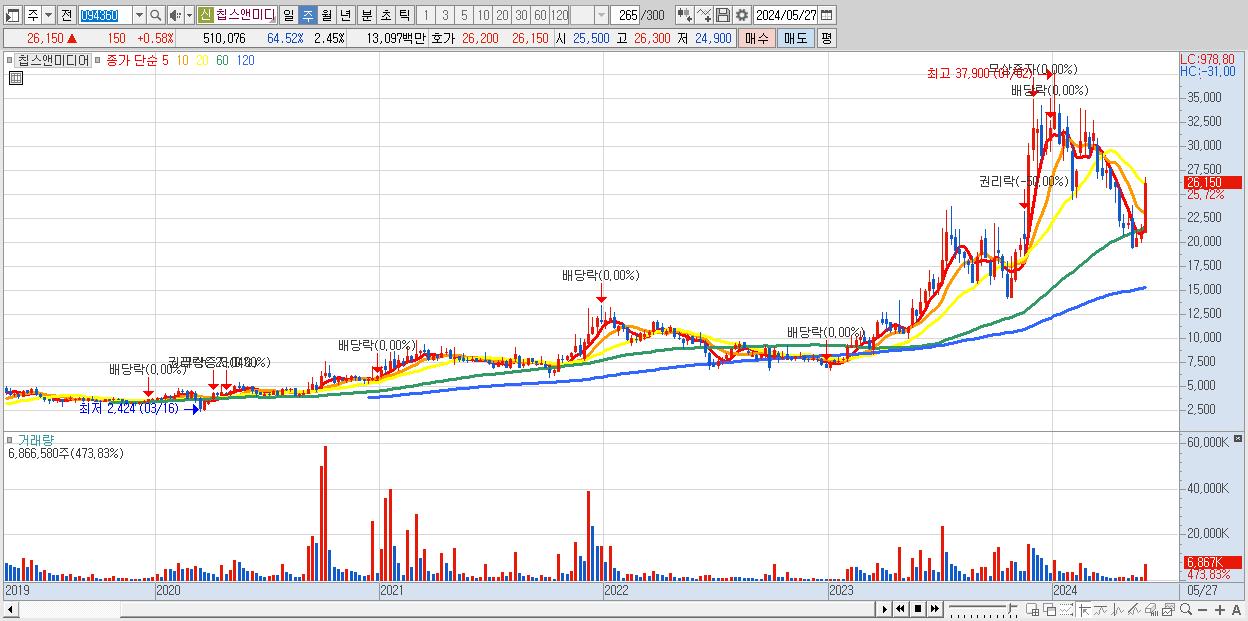This screenshot has width=1248, height=621.
Task: Click the dotted-frame chart icon
Action: pyautogui.click(x=1066, y=610)
